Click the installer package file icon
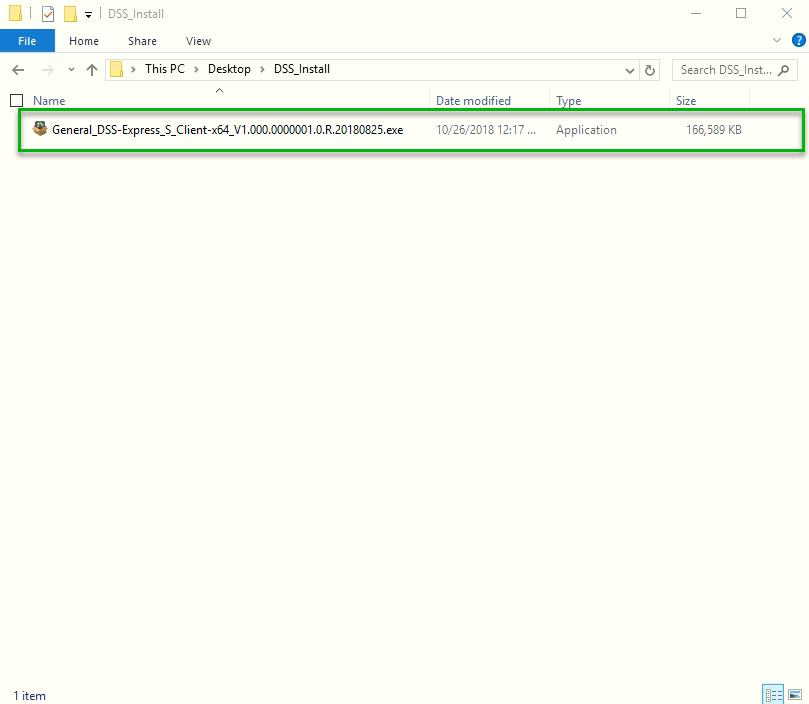This screenshot has width=809, height=704. [x=40, y=129]
